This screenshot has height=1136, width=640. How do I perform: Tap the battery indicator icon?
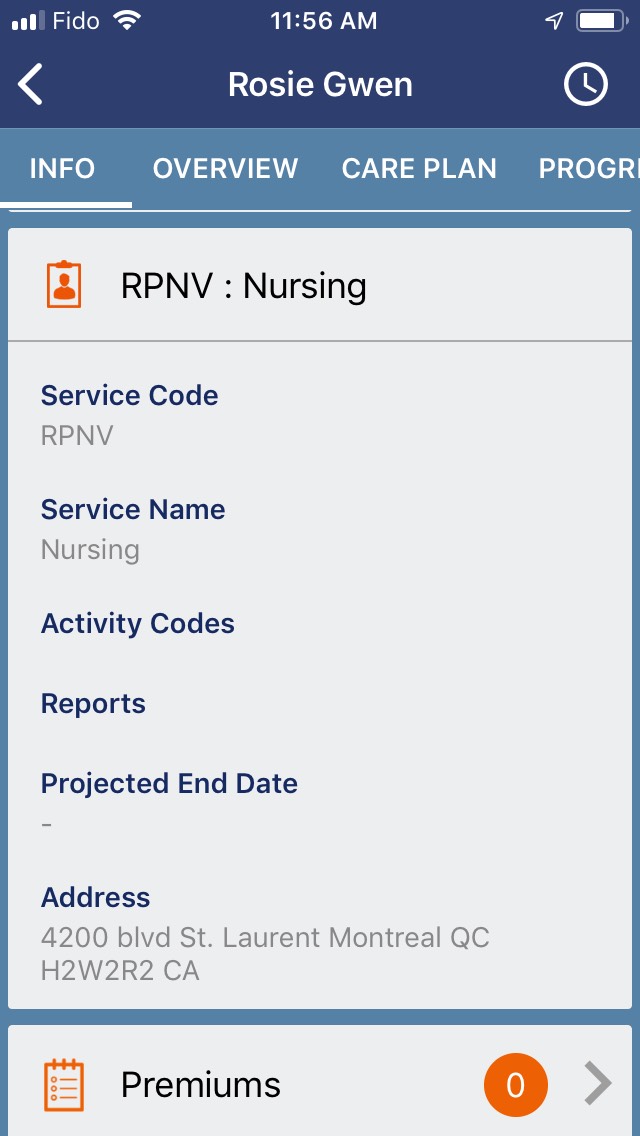(601, 21)
